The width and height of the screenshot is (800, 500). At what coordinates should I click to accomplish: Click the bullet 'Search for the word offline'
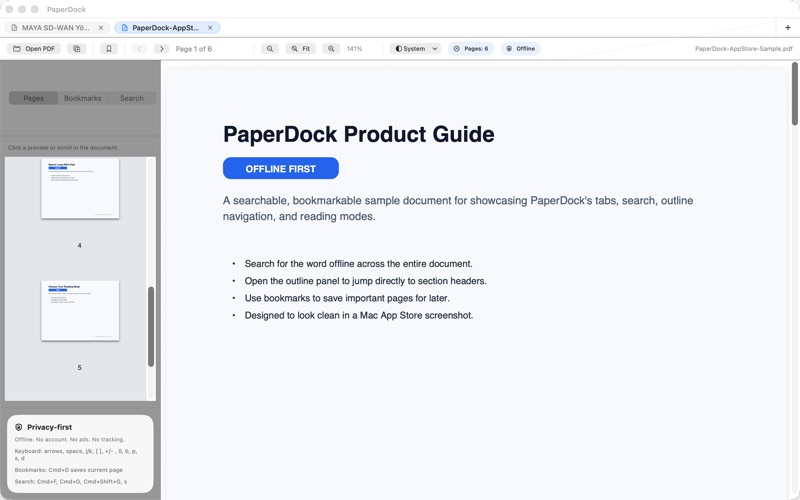pos(358,264)
